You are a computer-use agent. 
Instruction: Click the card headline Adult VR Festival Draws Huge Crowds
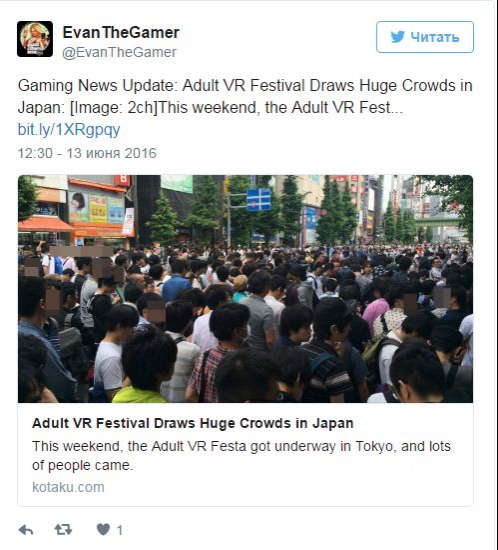pyautogui.click(x=193, y=423)
